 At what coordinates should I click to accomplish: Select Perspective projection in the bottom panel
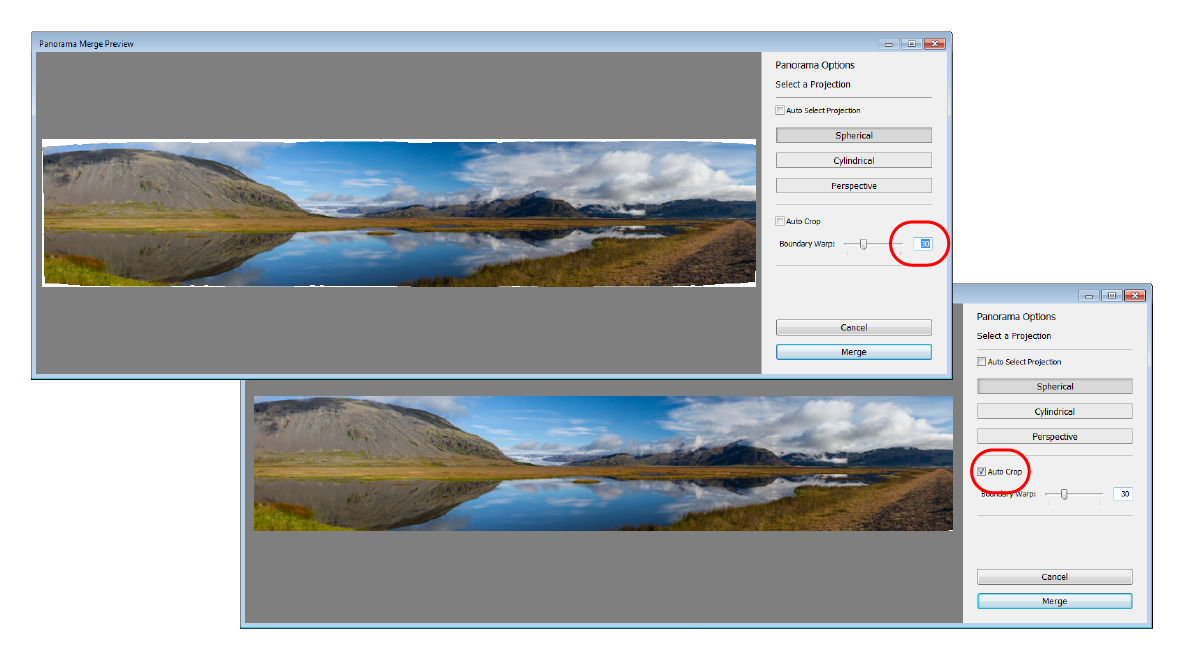point(1054,435)
